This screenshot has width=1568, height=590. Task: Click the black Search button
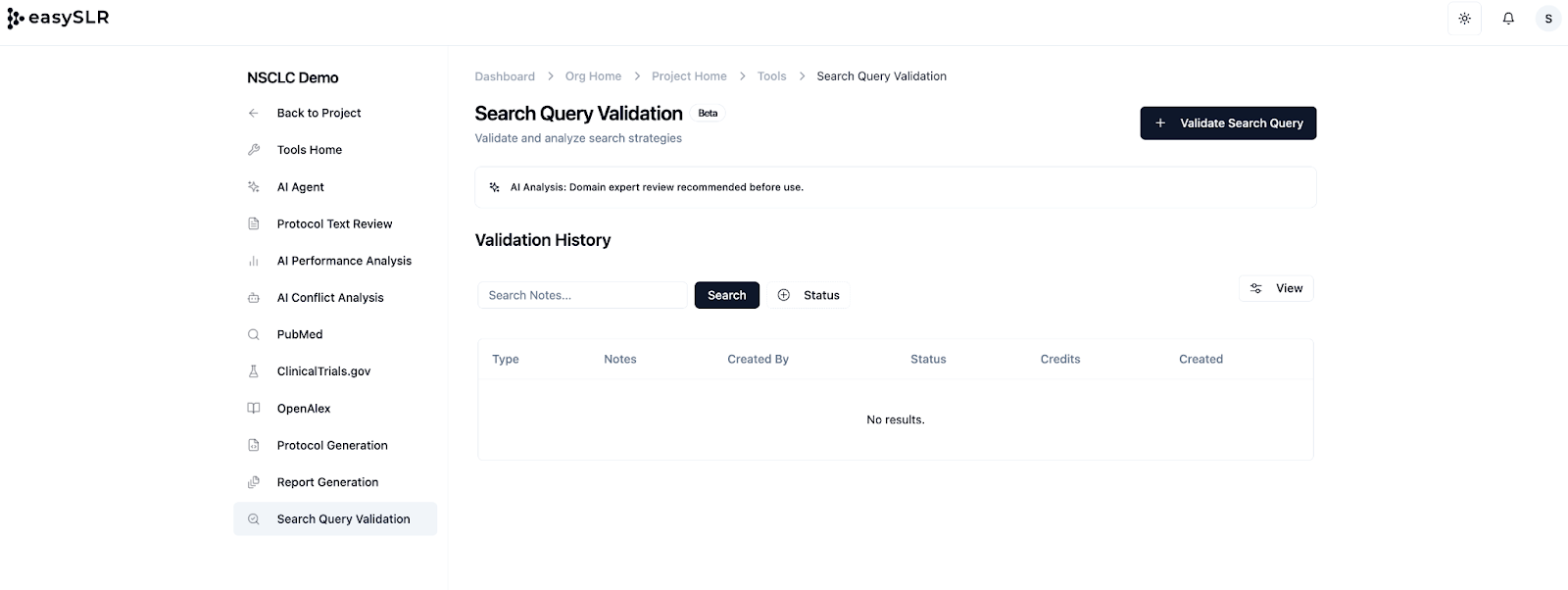coord(726,295)
